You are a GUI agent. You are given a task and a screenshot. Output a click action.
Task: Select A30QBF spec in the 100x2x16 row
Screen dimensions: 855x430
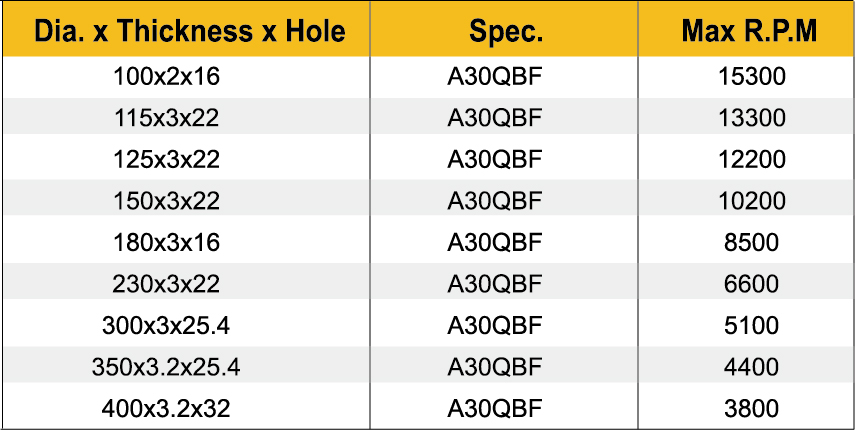[x=495, y=77]
